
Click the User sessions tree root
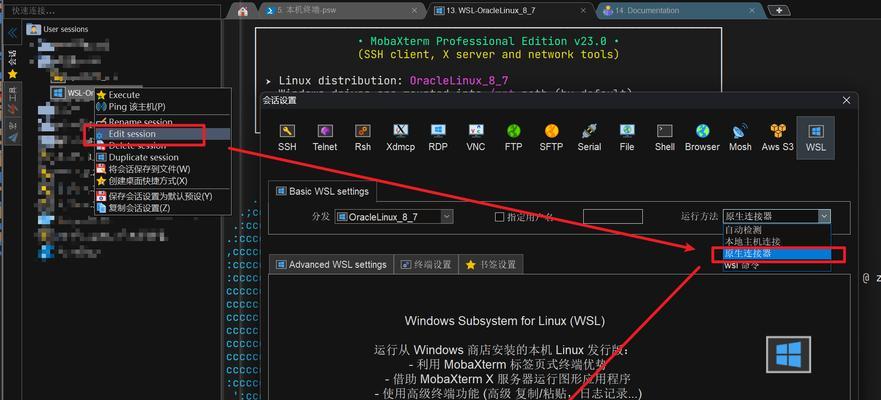(58, 29)
